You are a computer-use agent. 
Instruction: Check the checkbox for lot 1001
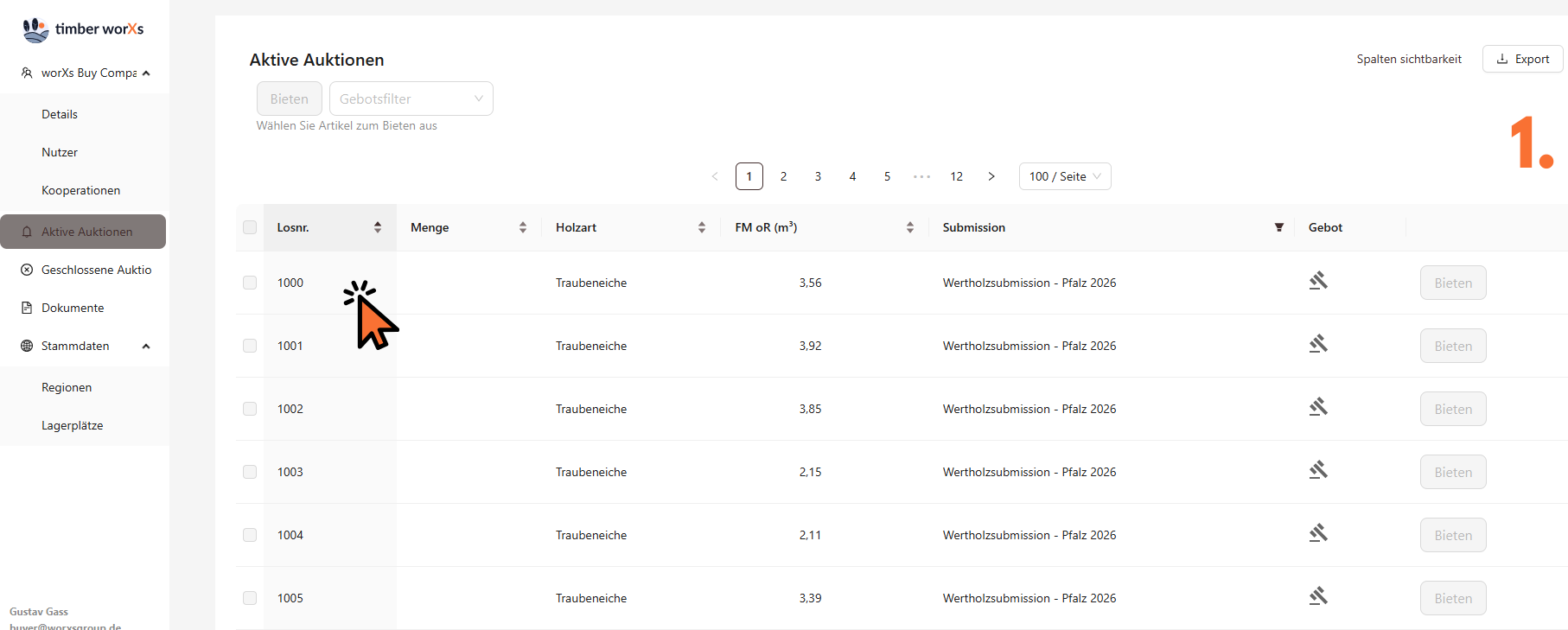(250, 346)
